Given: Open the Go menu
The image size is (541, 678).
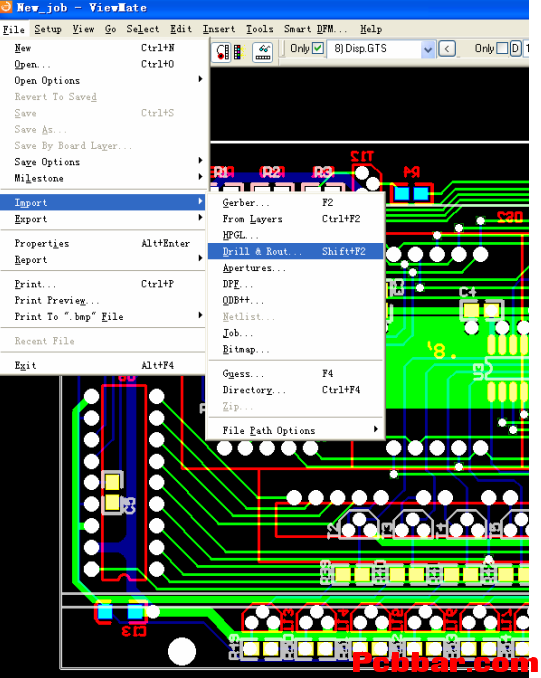Looking at the screenshot, I should coord(110,29).
